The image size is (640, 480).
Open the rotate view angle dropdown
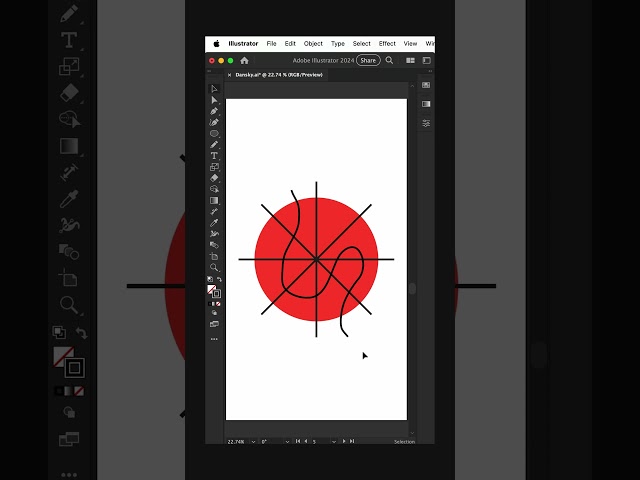tap(287, 442)
